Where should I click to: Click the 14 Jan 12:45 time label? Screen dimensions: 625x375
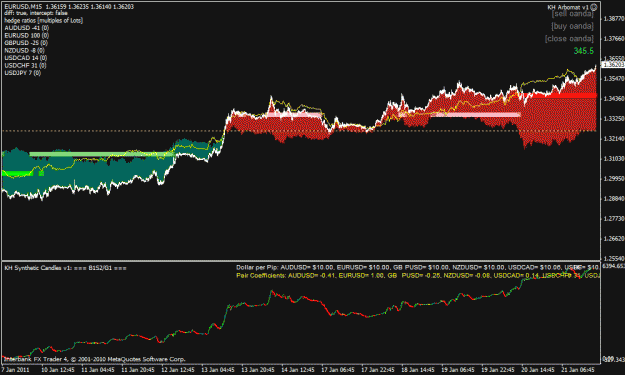(298, 369)
